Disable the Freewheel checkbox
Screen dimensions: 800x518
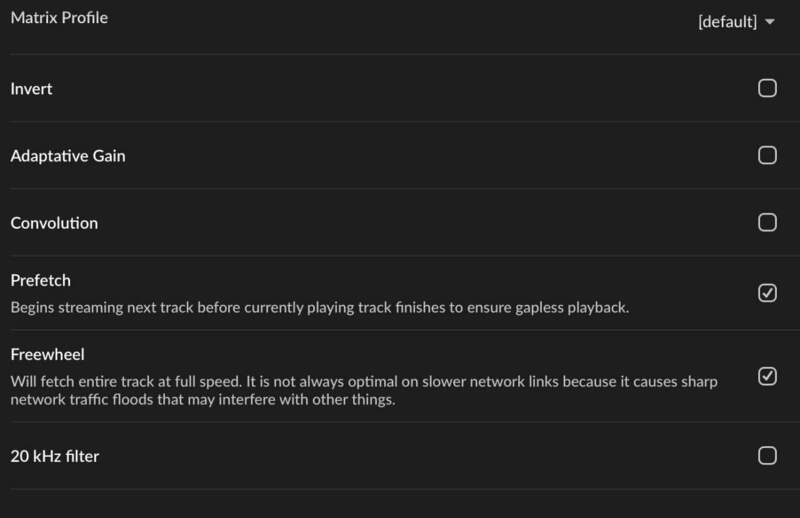click(x=767, y=376)
